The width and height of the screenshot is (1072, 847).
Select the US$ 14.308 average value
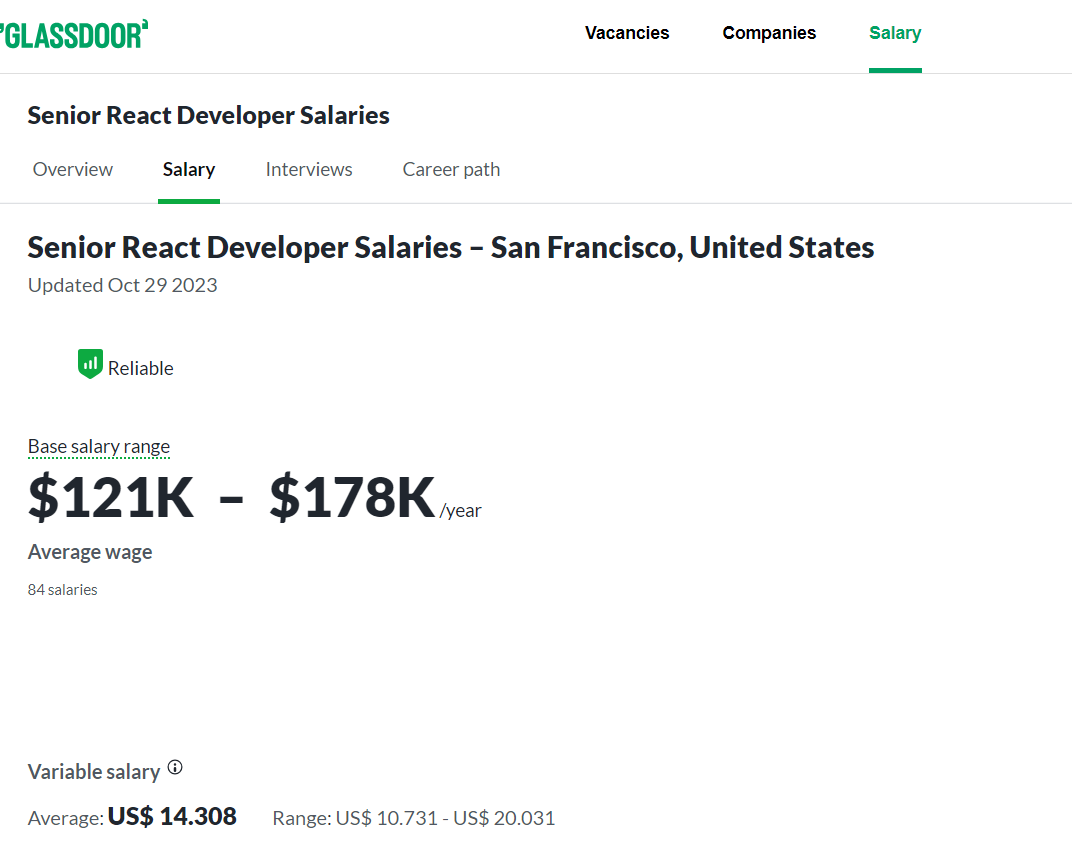172,816
